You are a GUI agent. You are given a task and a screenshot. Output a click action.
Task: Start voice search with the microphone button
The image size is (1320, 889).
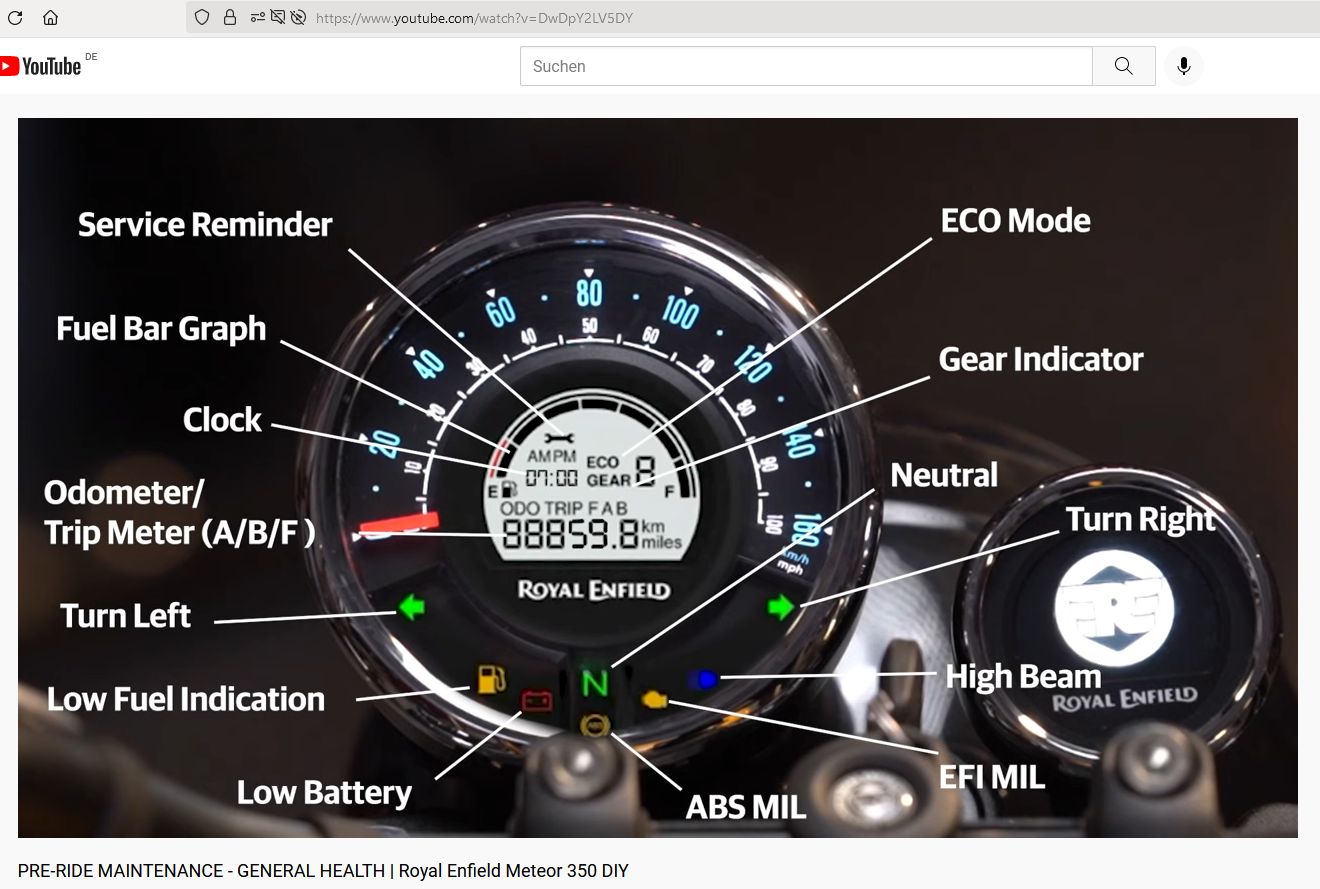pyautogui.click(x=1184, y=66)
